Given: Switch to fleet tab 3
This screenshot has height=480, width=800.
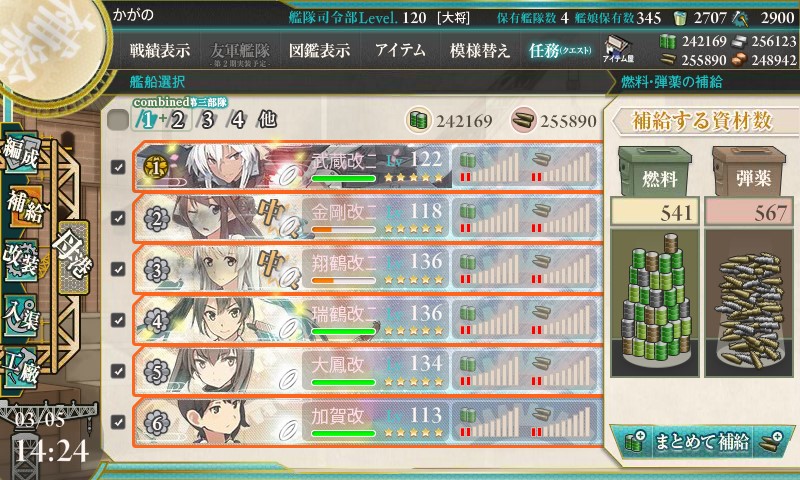Looking at the screenshot, I should (207, 120).
